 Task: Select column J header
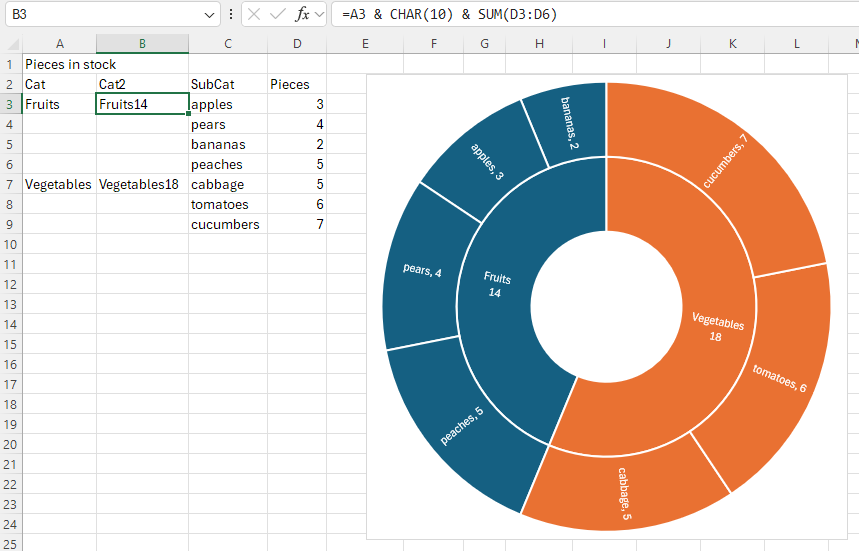(x=668, y=44)
